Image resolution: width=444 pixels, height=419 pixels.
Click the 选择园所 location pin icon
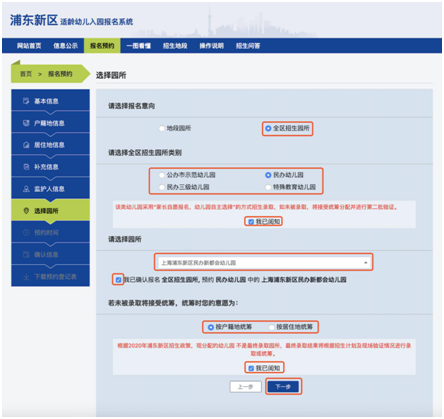(x=26, y=211)
